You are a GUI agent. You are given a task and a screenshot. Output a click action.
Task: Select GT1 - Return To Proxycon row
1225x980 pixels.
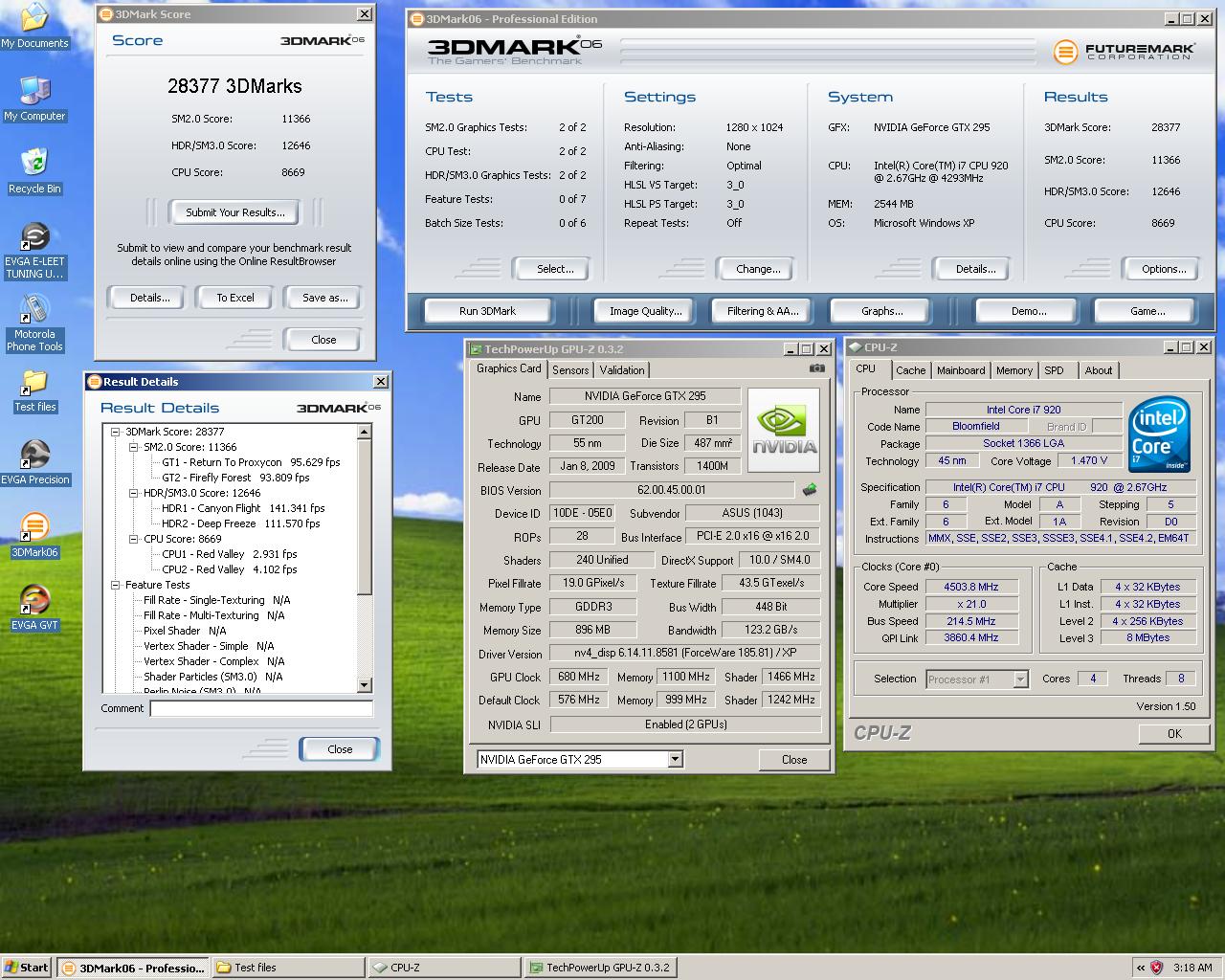[x=251, y=462]
